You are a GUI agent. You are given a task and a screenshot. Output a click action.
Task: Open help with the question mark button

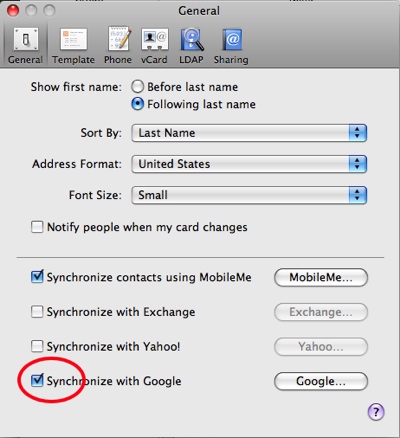pyautogui.click(x=376, y=412)
